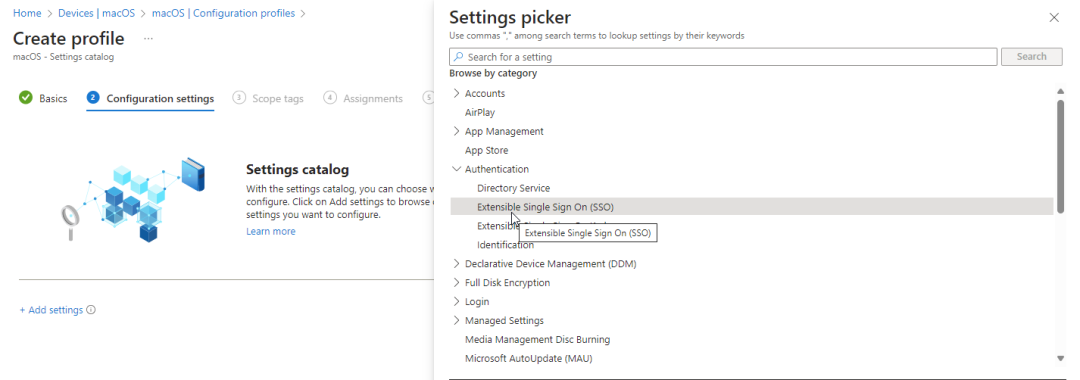Click the Search button
1080x380 pixels.
(x=1031, y=56)
